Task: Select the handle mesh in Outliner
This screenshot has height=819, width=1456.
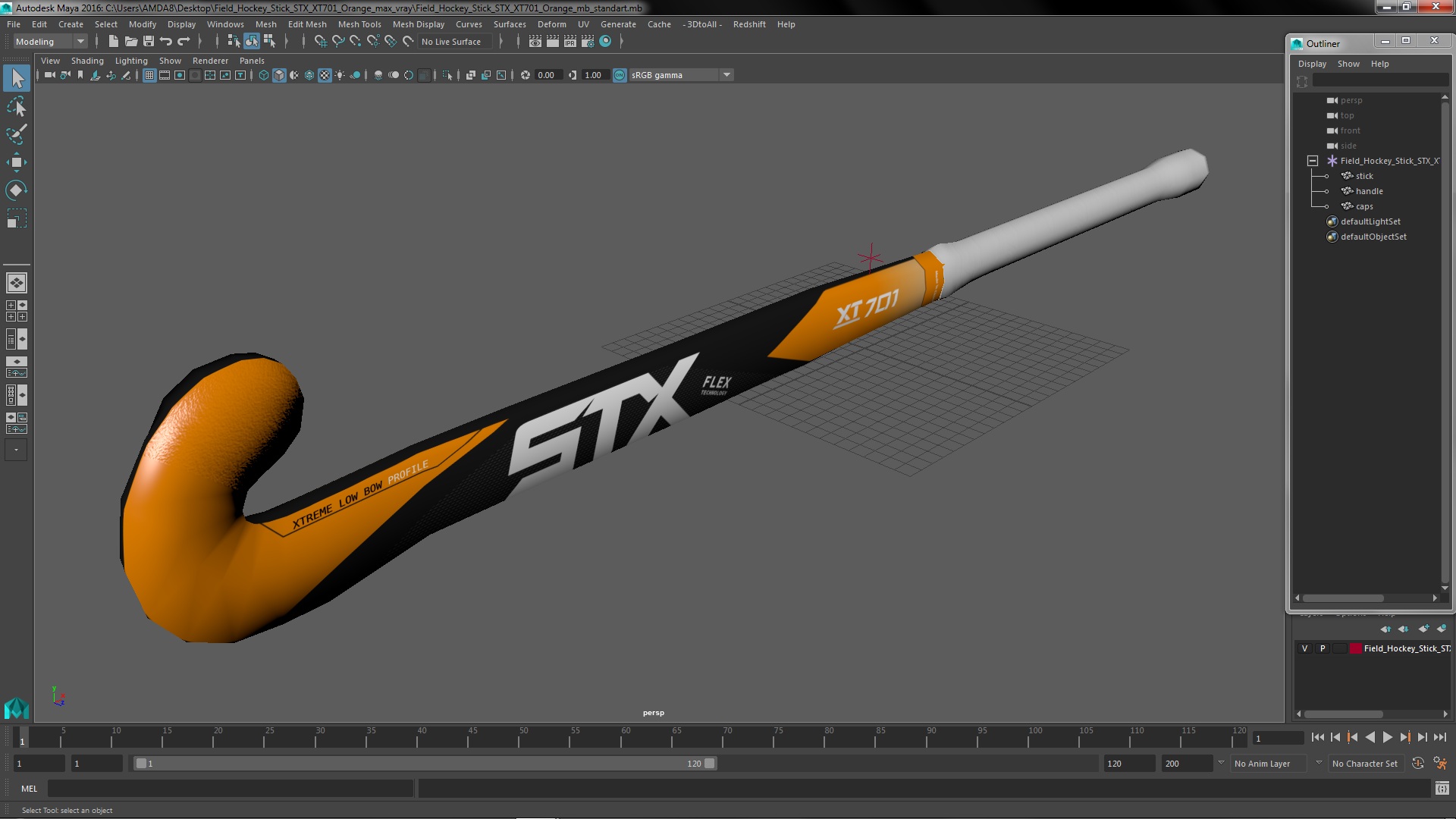Action: click(1370, 191)
